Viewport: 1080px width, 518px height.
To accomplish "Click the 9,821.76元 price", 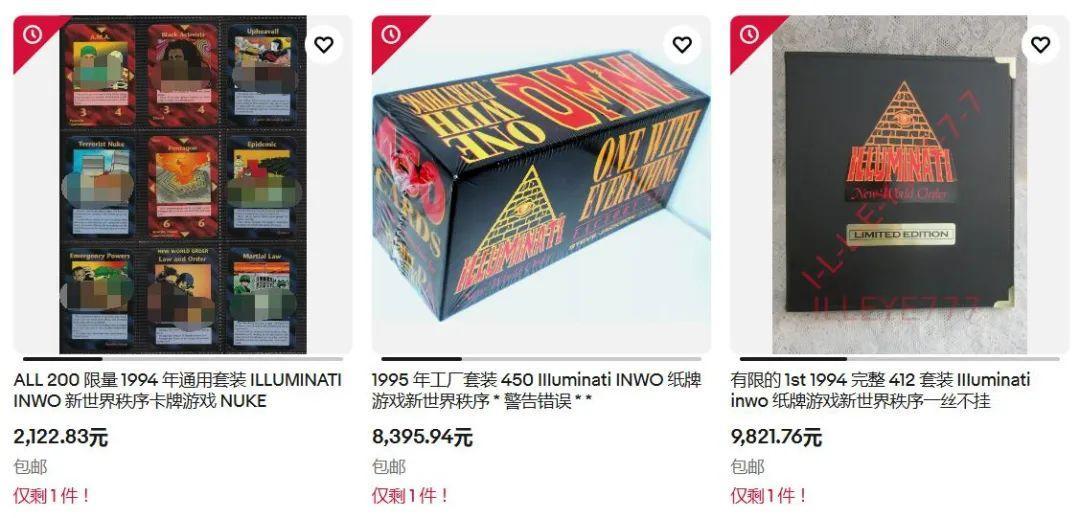I will click(x=776, y=437).
